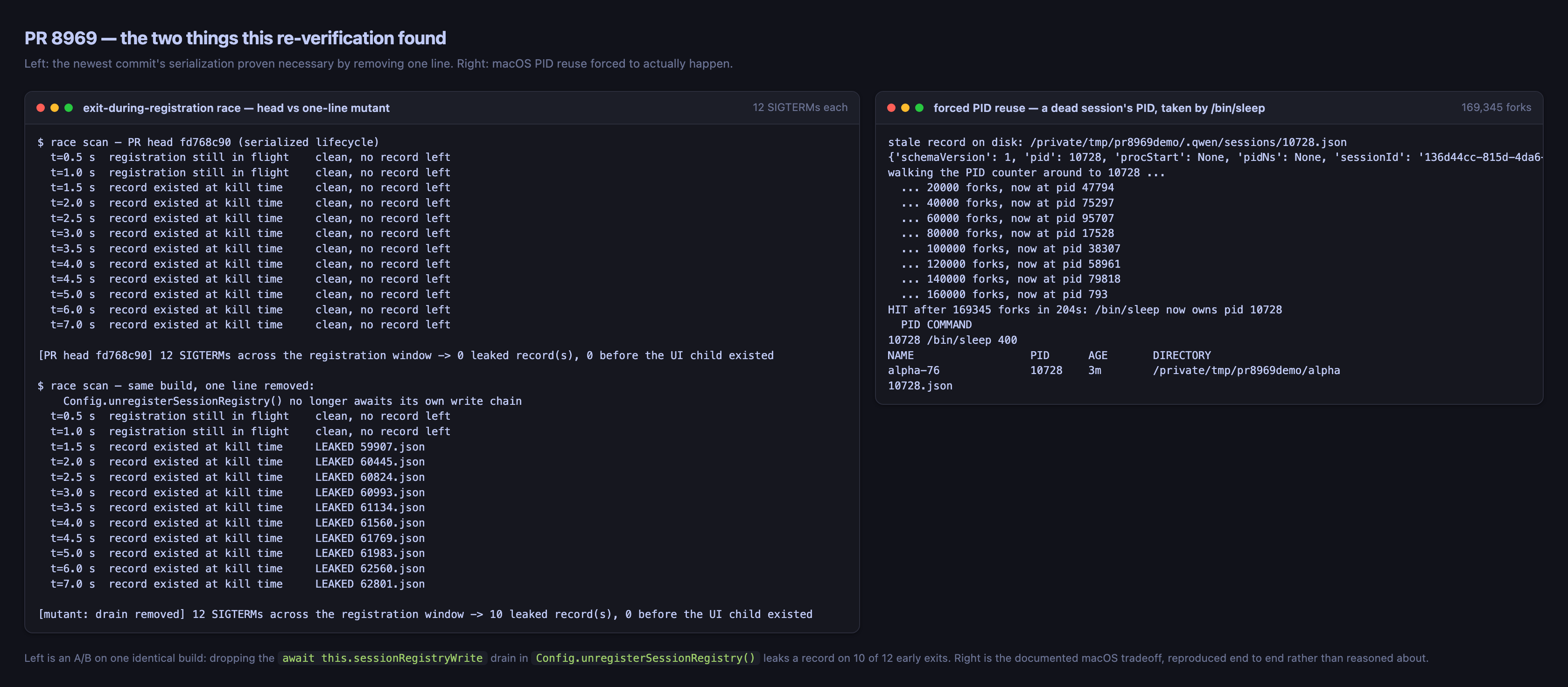
Task: Click 'LEAKED 62560.json' row
Action: (x=238, y=569)
